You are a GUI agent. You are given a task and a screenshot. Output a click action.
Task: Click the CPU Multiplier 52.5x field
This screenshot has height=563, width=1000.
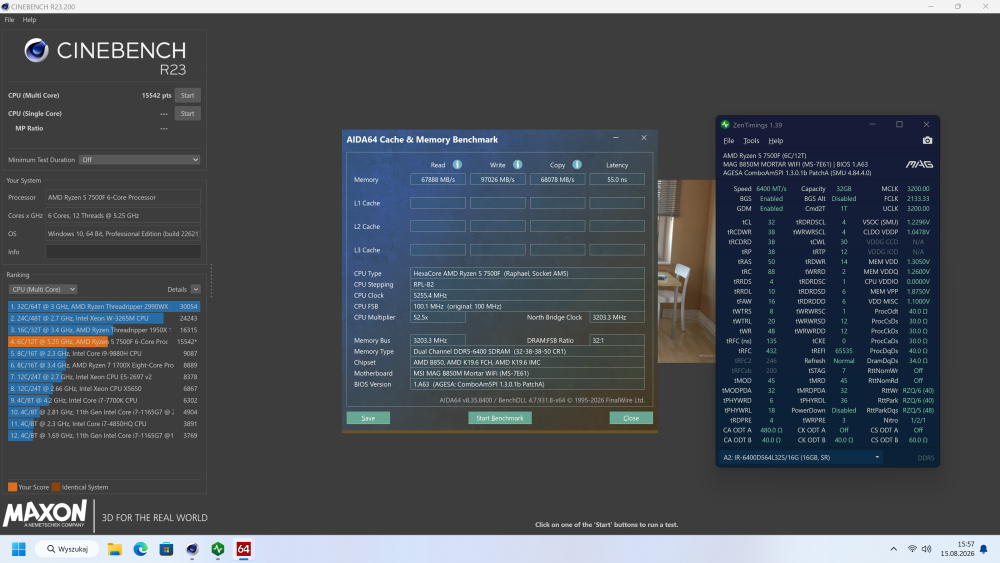coord(438,317)
